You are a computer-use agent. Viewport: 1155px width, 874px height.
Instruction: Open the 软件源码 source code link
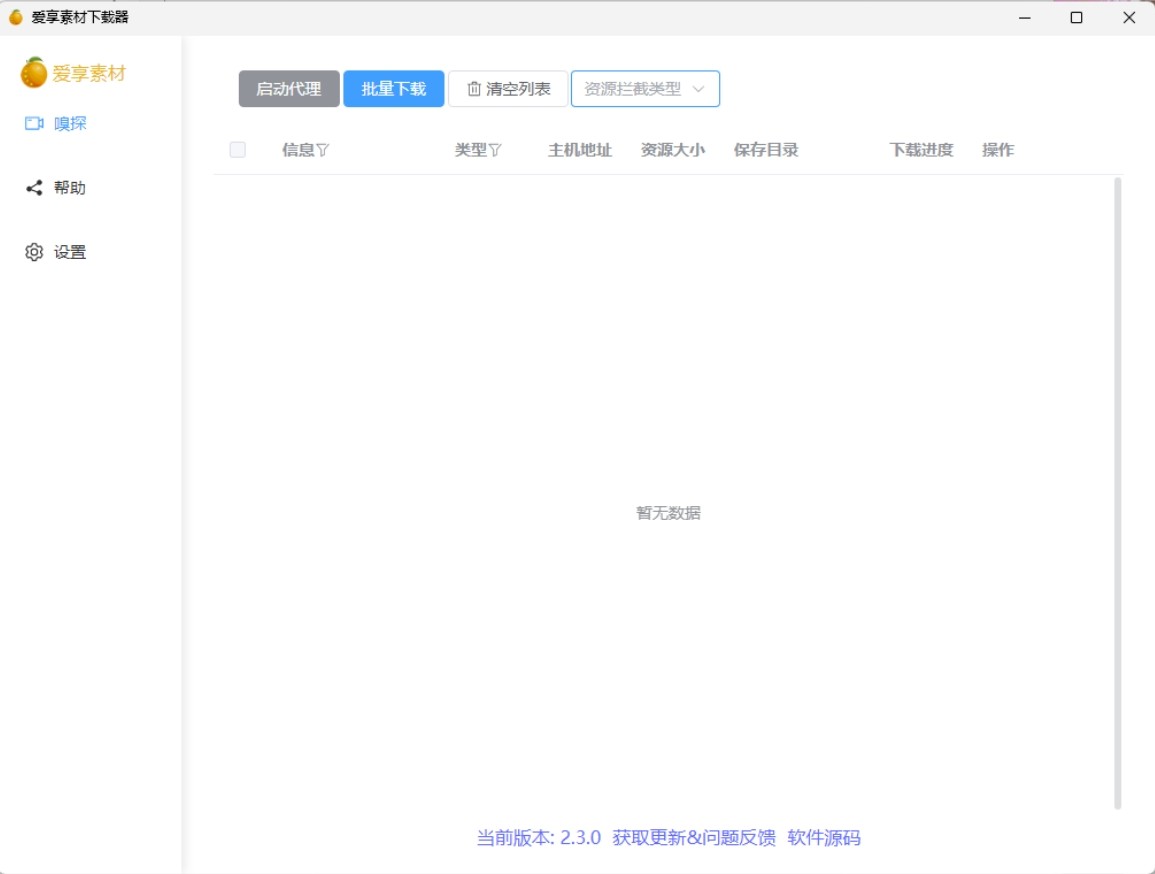(x=826, y=838)
